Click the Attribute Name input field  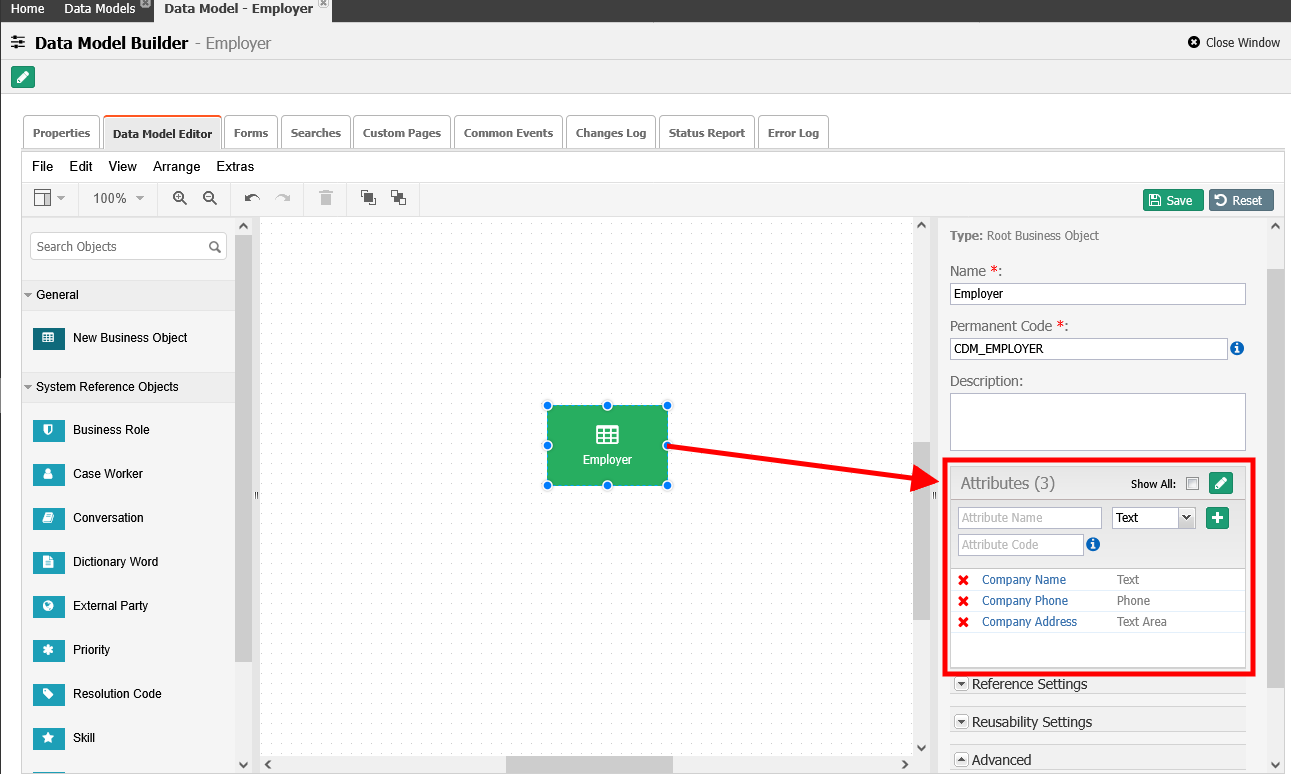click(x=1029, y=518)
